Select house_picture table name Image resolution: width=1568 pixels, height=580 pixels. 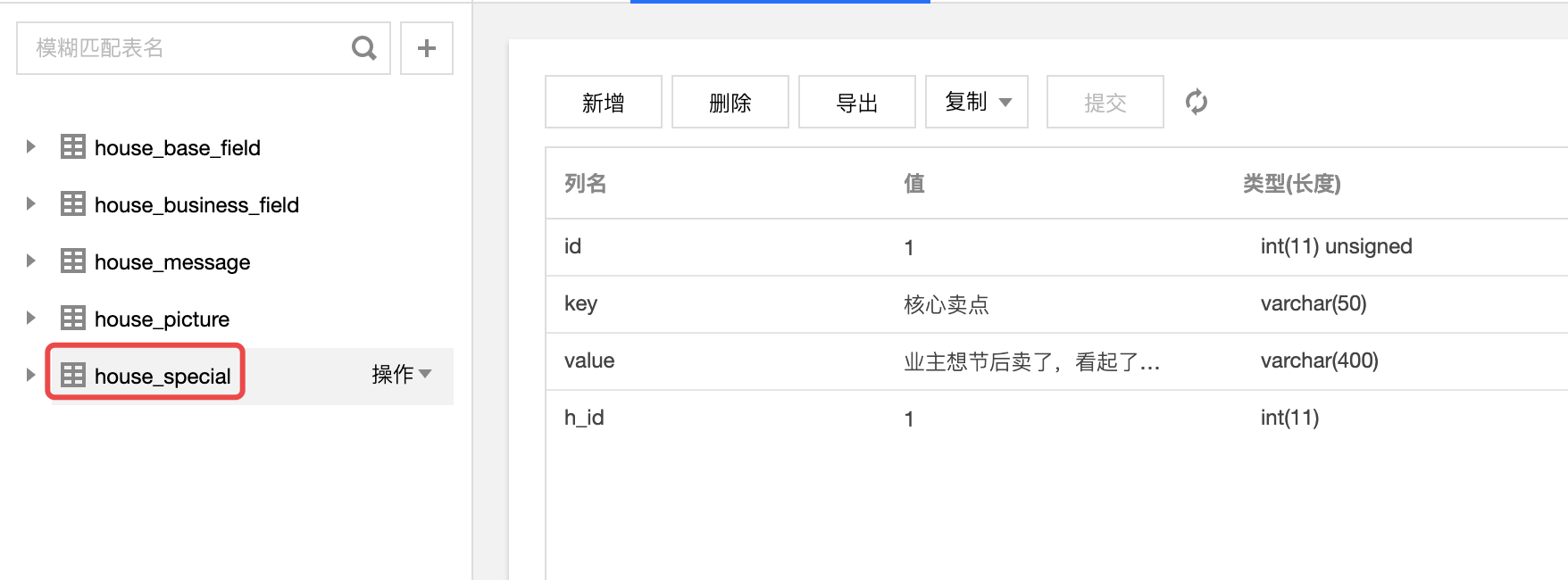click(x=162, y=319)
